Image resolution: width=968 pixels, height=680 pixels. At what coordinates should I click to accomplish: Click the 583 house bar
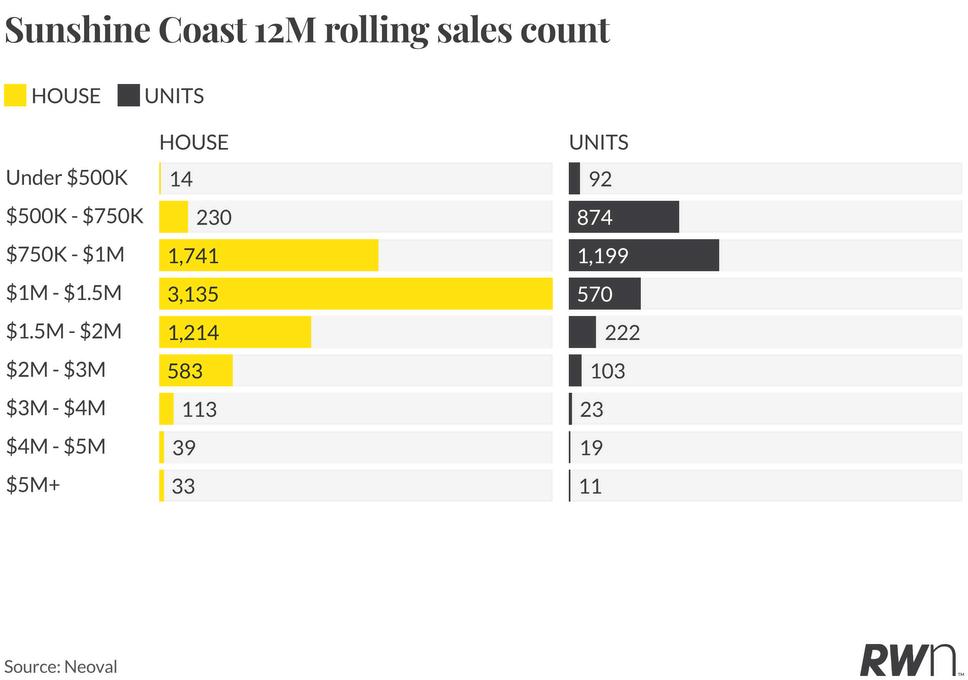[x=196, y=371]
